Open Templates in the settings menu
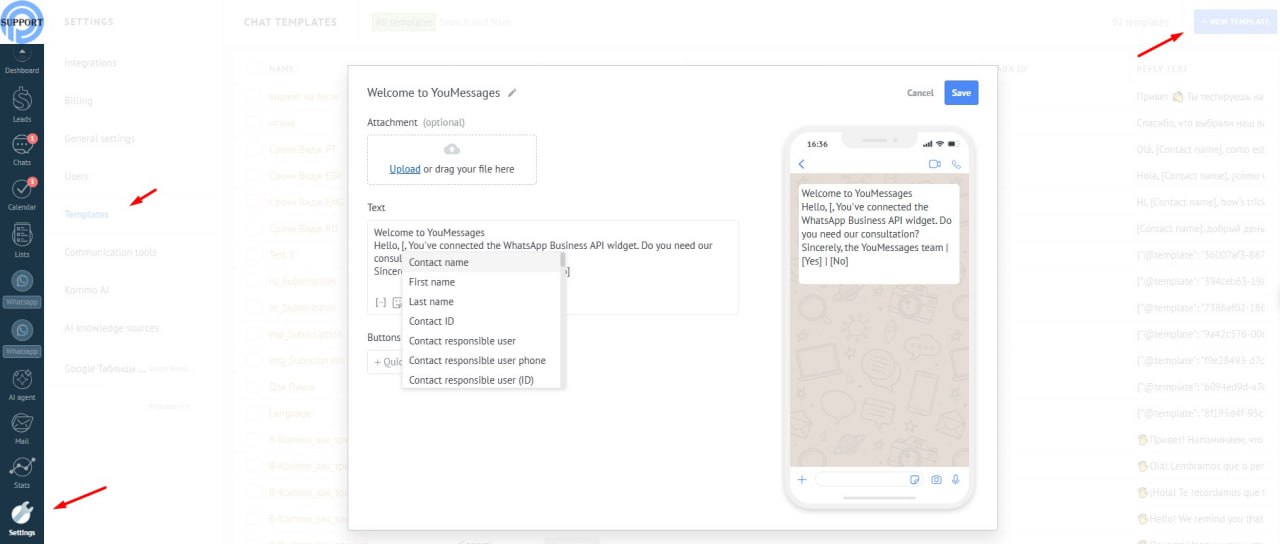The width and height of the screenshot is (1280, 544). click(x=86, y=214)
